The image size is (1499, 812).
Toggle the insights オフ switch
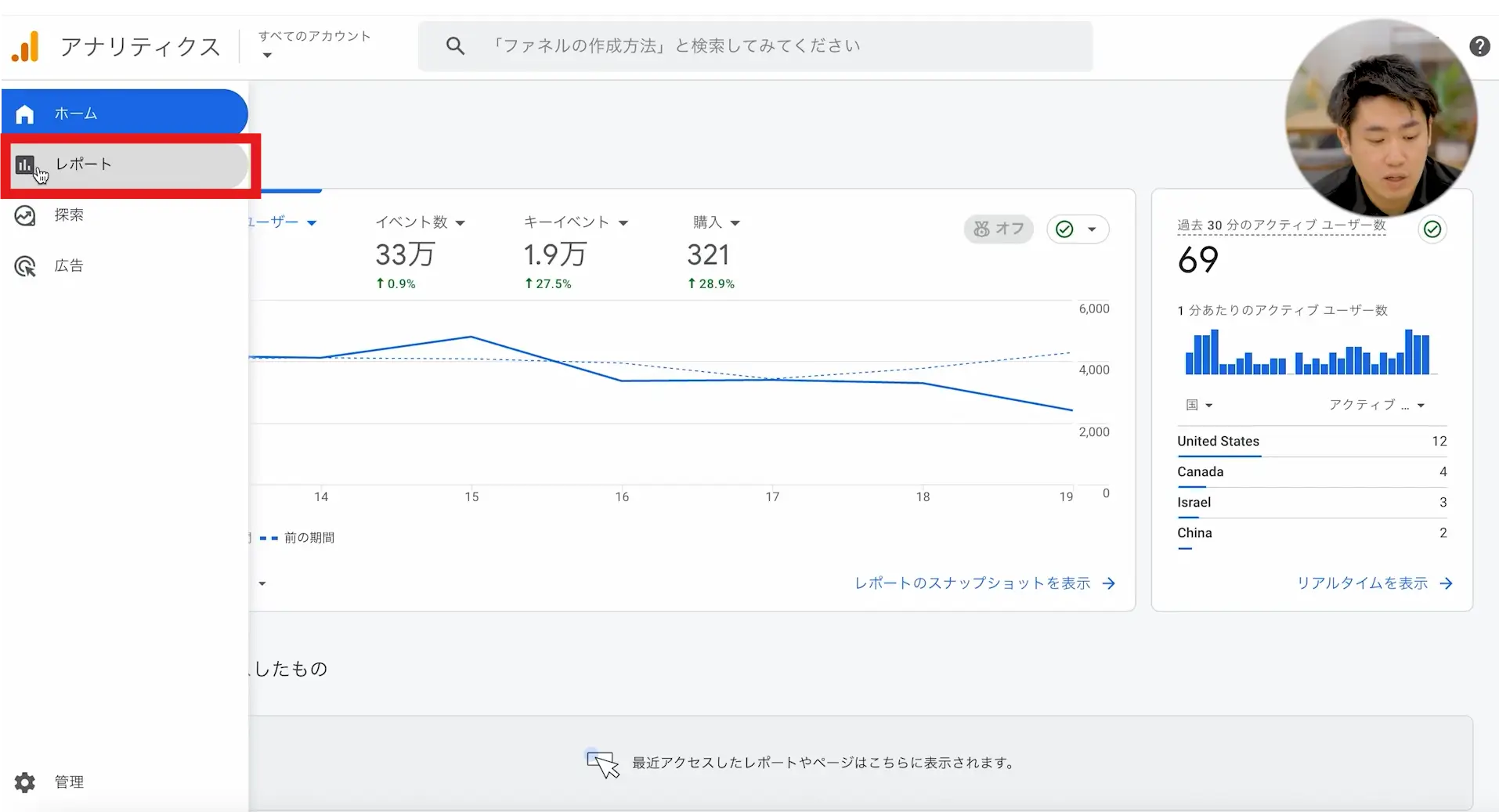(x=999, y=229)
